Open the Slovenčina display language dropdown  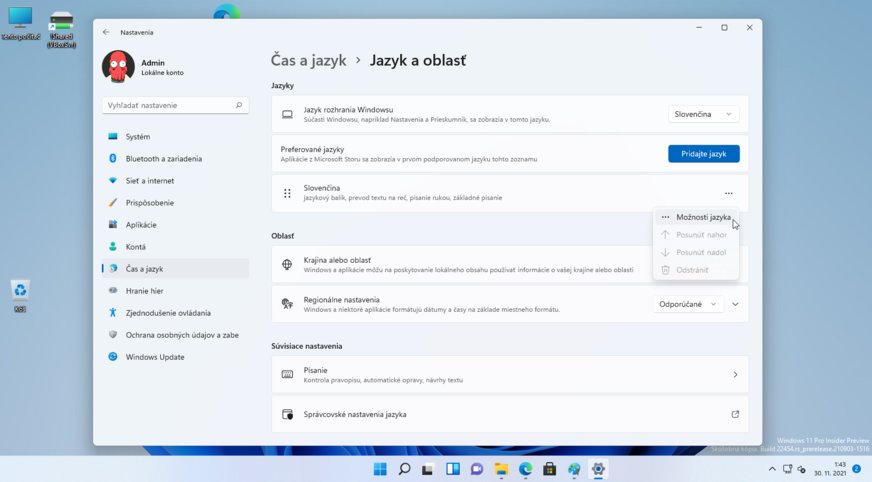click(703, 114)
